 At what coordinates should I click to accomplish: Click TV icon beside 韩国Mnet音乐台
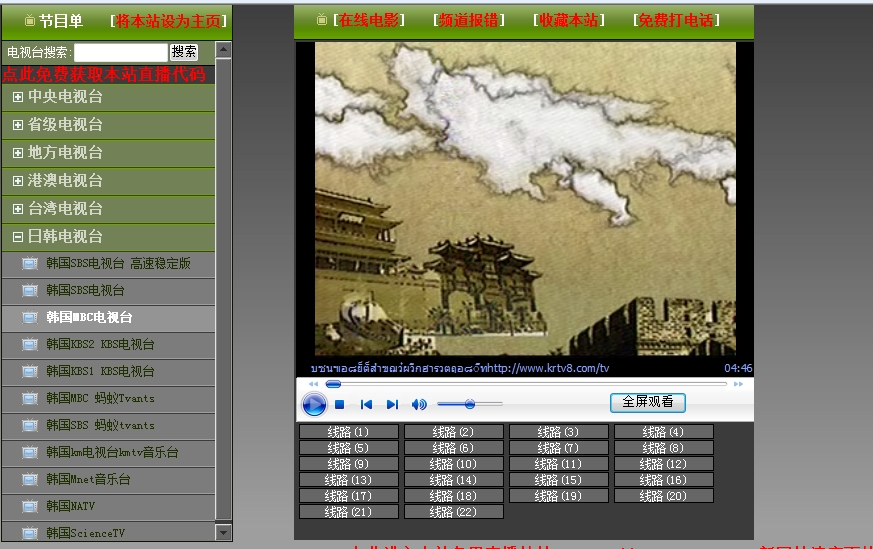(30, 479)
